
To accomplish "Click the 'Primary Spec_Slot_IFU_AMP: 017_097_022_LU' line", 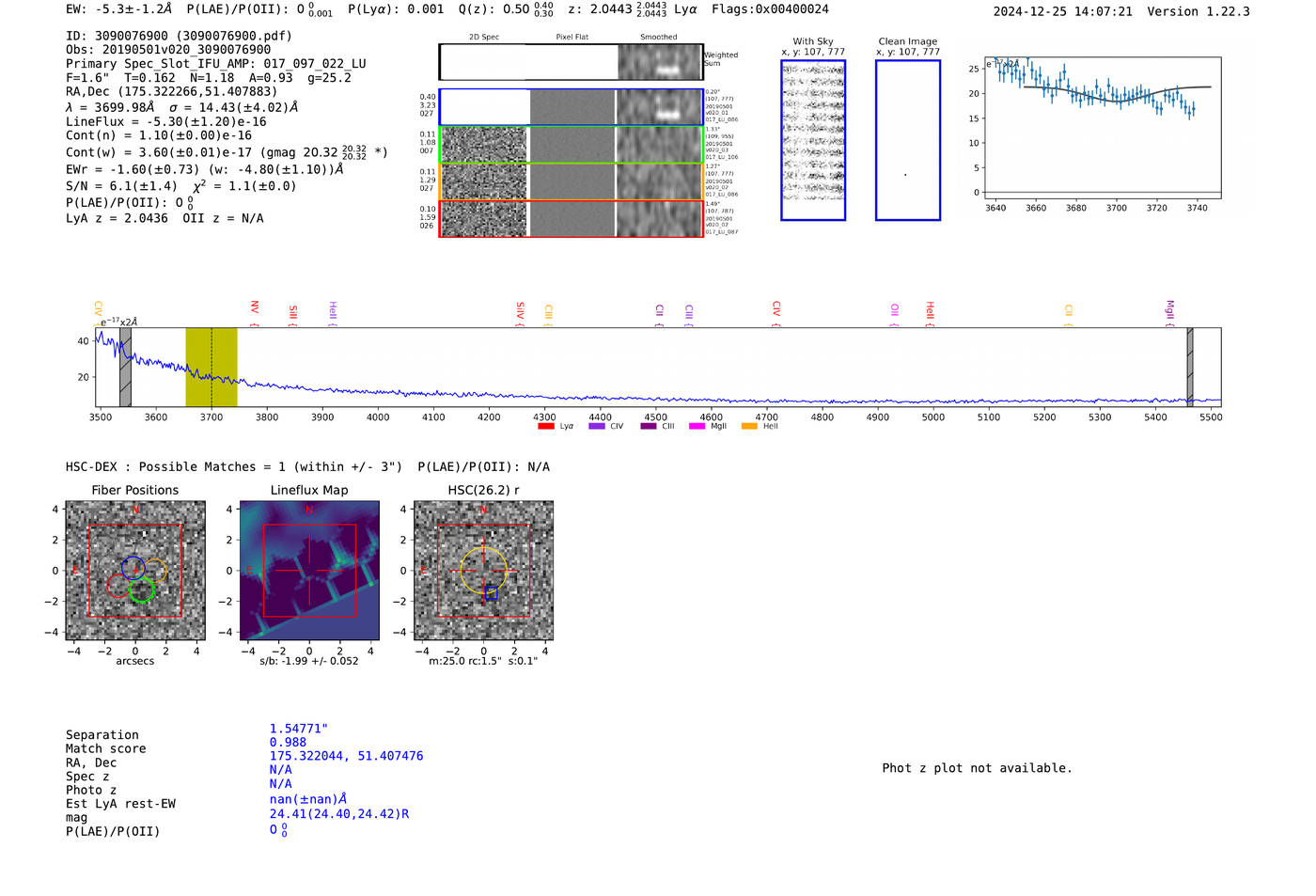I will tap(216, 64).
